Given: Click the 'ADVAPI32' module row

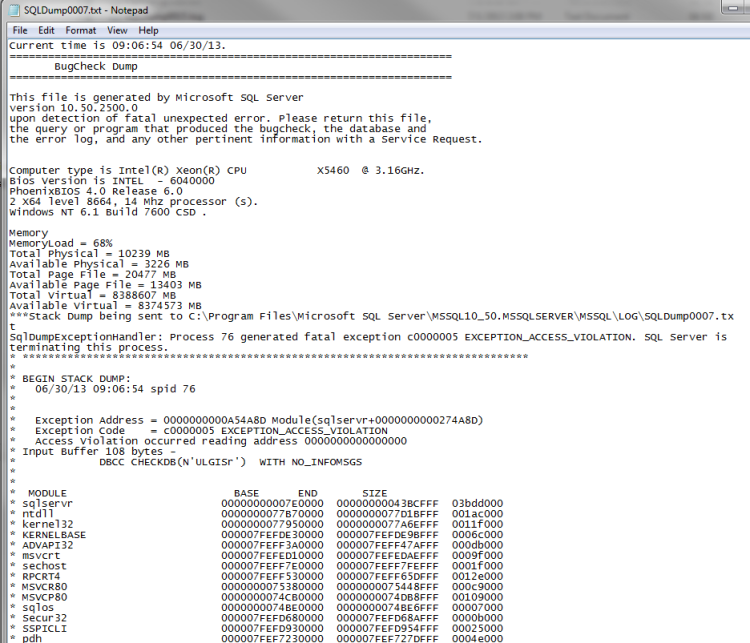Looking at the screenshot, I should click(256, 545).
